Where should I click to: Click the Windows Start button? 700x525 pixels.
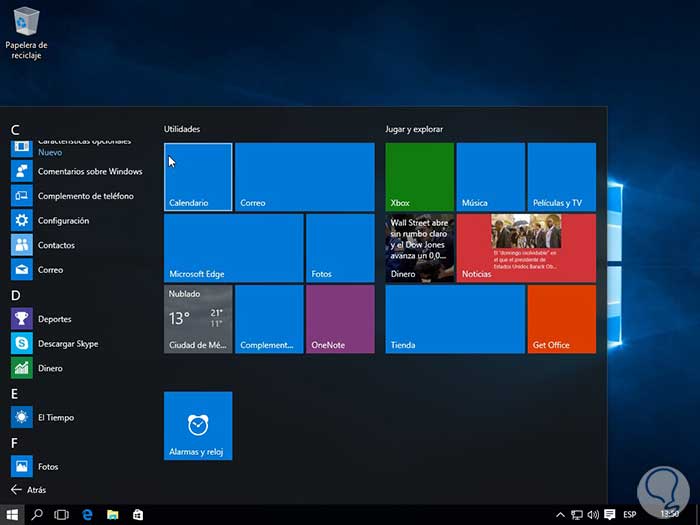pyautogui.click(x=13, y=514)
